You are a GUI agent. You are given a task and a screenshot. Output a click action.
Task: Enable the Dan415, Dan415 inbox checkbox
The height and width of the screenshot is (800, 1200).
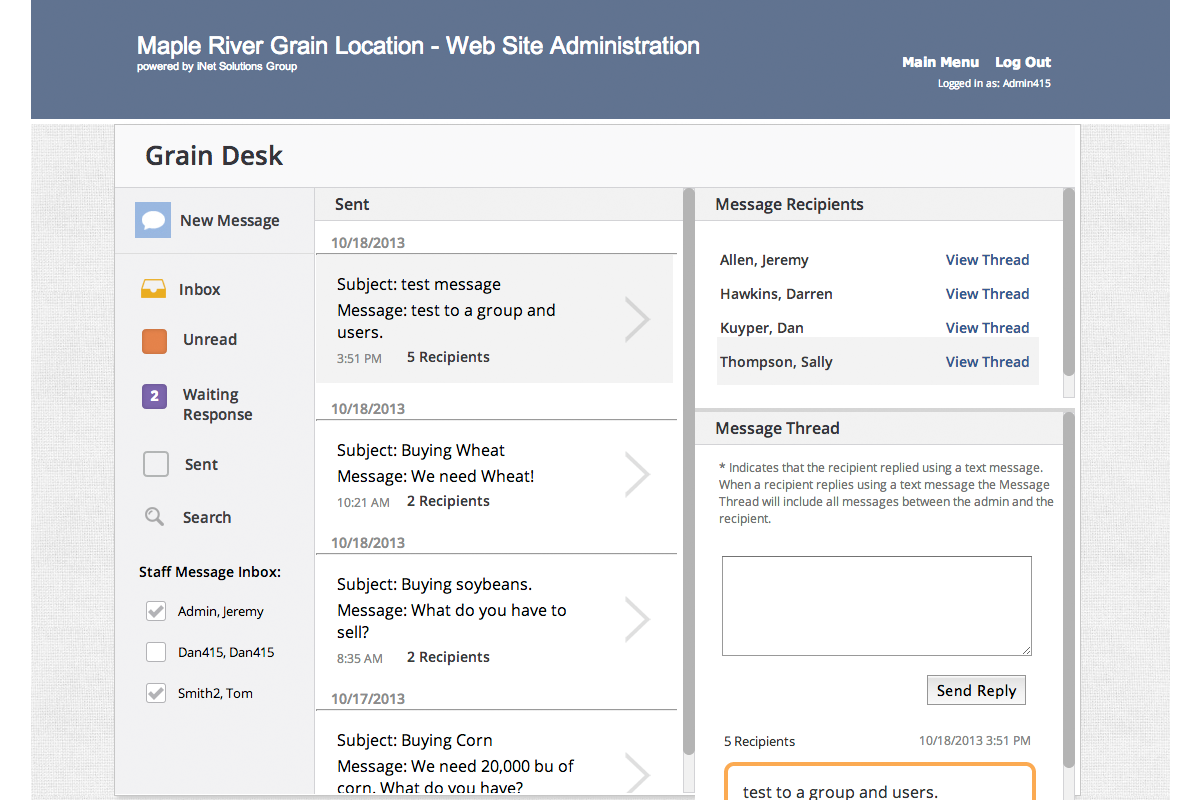pos(156,652)
